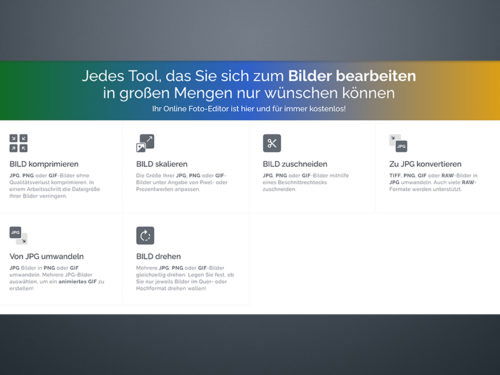Click the BILD komprimieren compress icon
Image resolution: width=500 pixels, height=375 pixels.
(x=18, y=143)
